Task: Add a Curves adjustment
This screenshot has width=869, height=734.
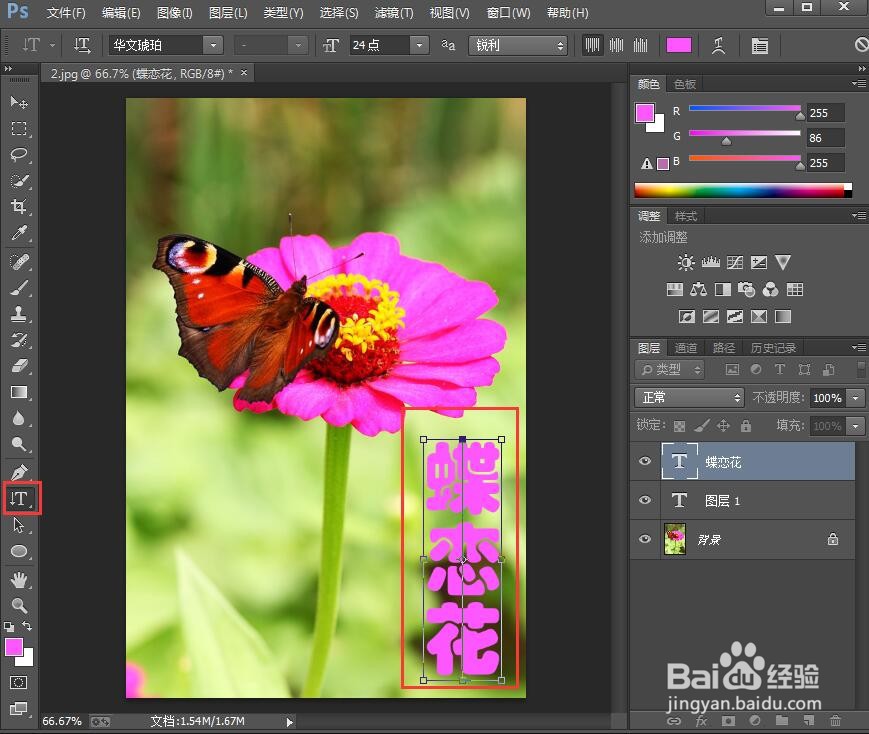Action: [735, 262]
